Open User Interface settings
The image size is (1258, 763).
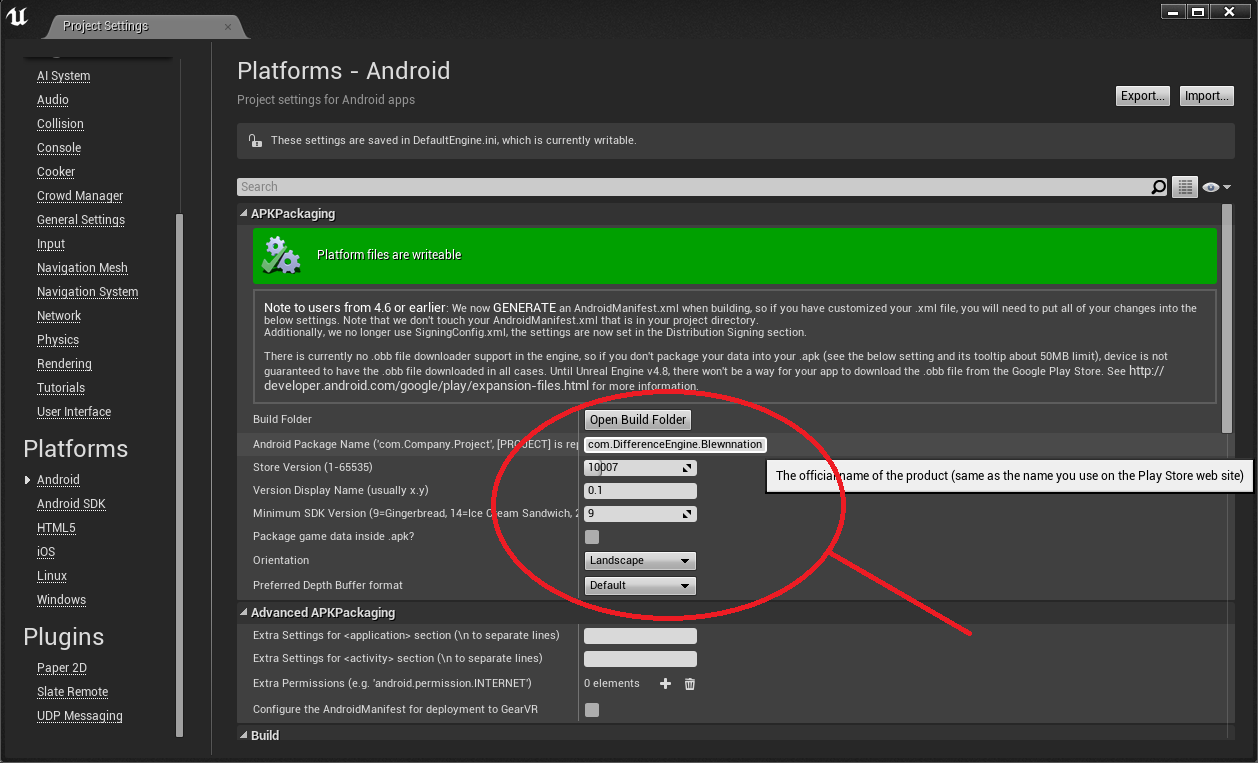pos(74,412)
